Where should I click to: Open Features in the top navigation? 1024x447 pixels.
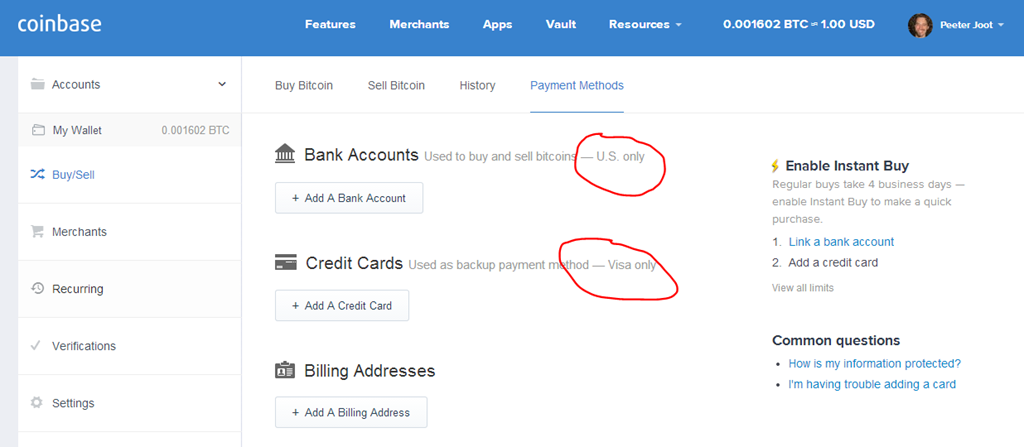(330, 24)
